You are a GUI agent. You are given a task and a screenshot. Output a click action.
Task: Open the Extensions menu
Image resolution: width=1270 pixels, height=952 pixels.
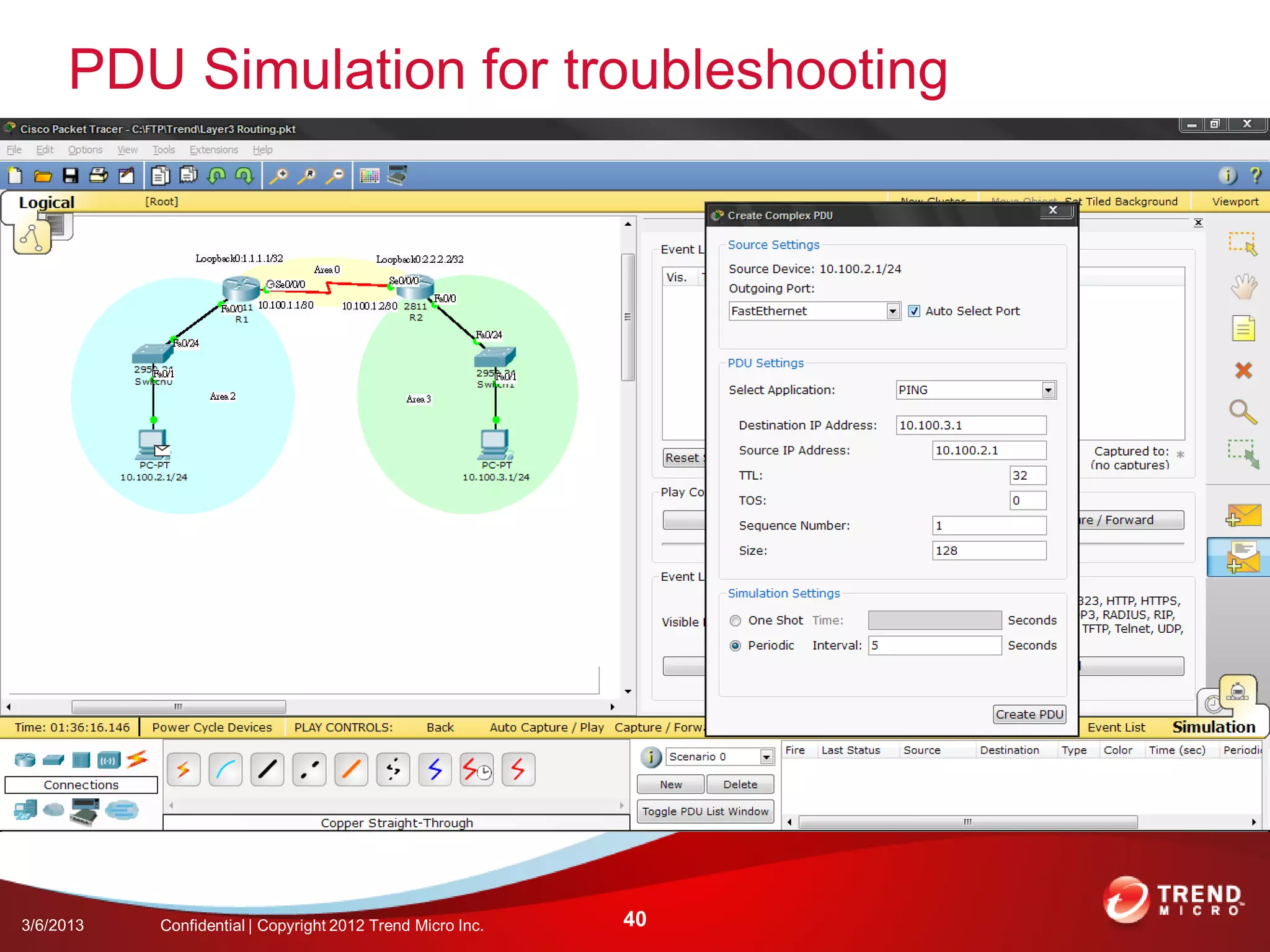coord(213,150)
